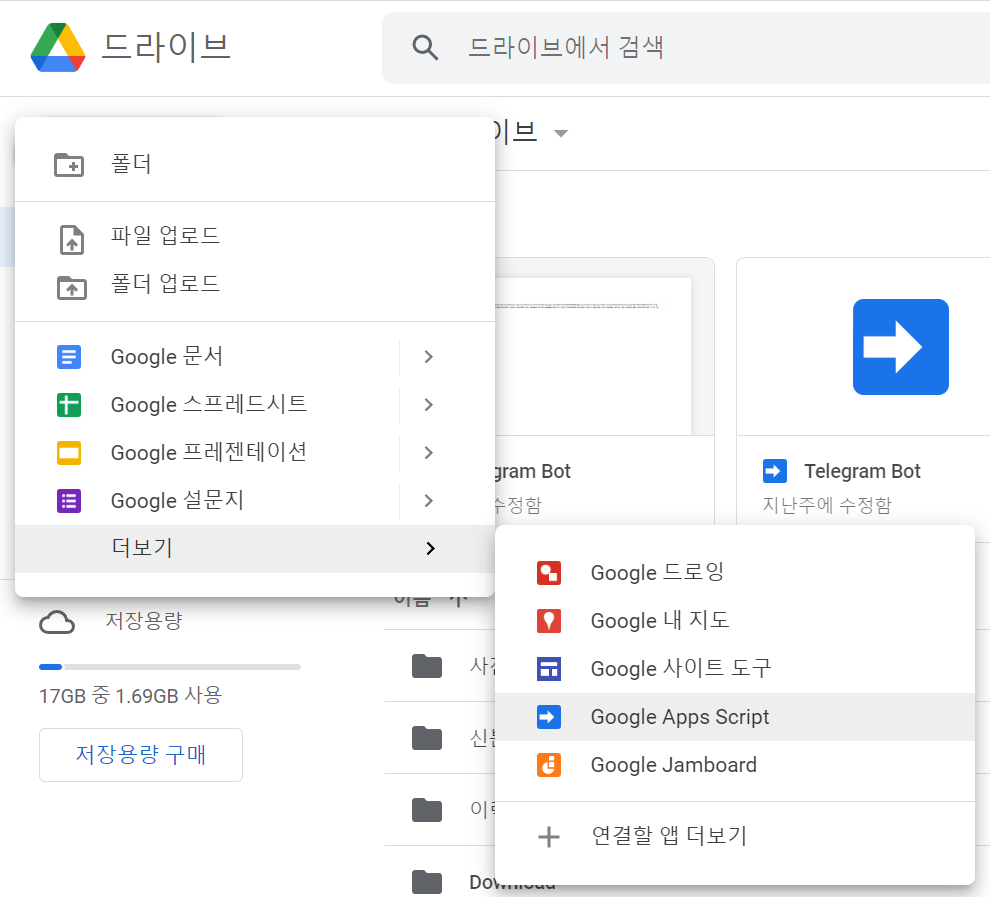Click the 저장용량 구매 button
This screenshot has width=990, height=897.
click(141, 755)
